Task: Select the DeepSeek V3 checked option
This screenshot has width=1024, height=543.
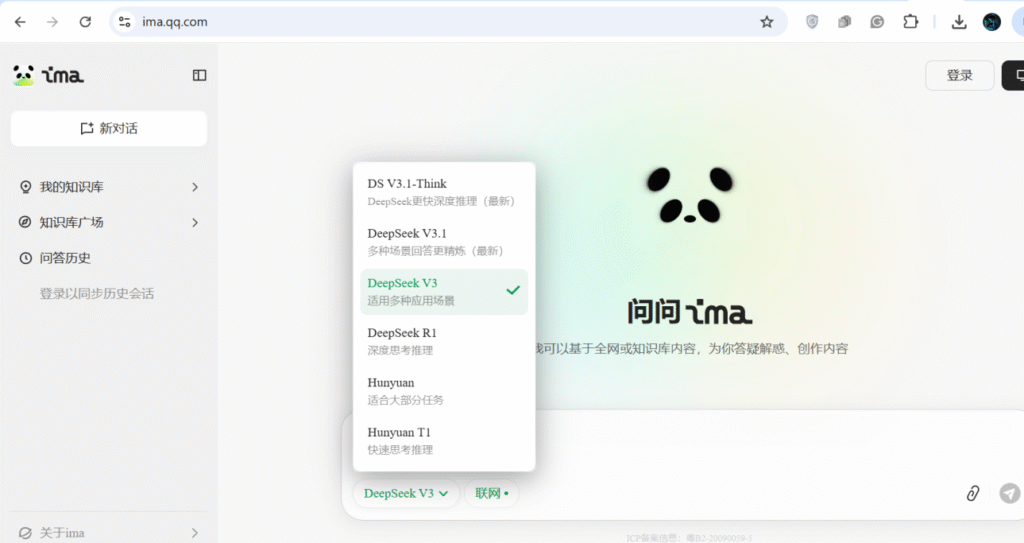Action: point(443,291)
